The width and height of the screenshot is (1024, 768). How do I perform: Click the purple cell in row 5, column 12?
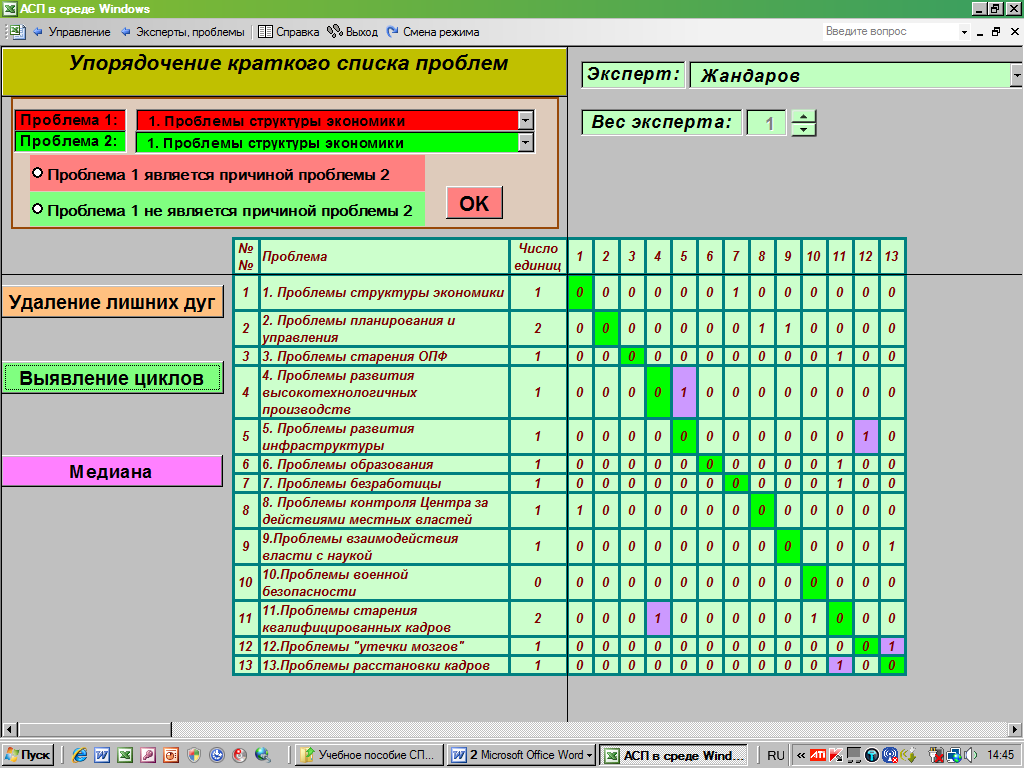coord(866,436)
